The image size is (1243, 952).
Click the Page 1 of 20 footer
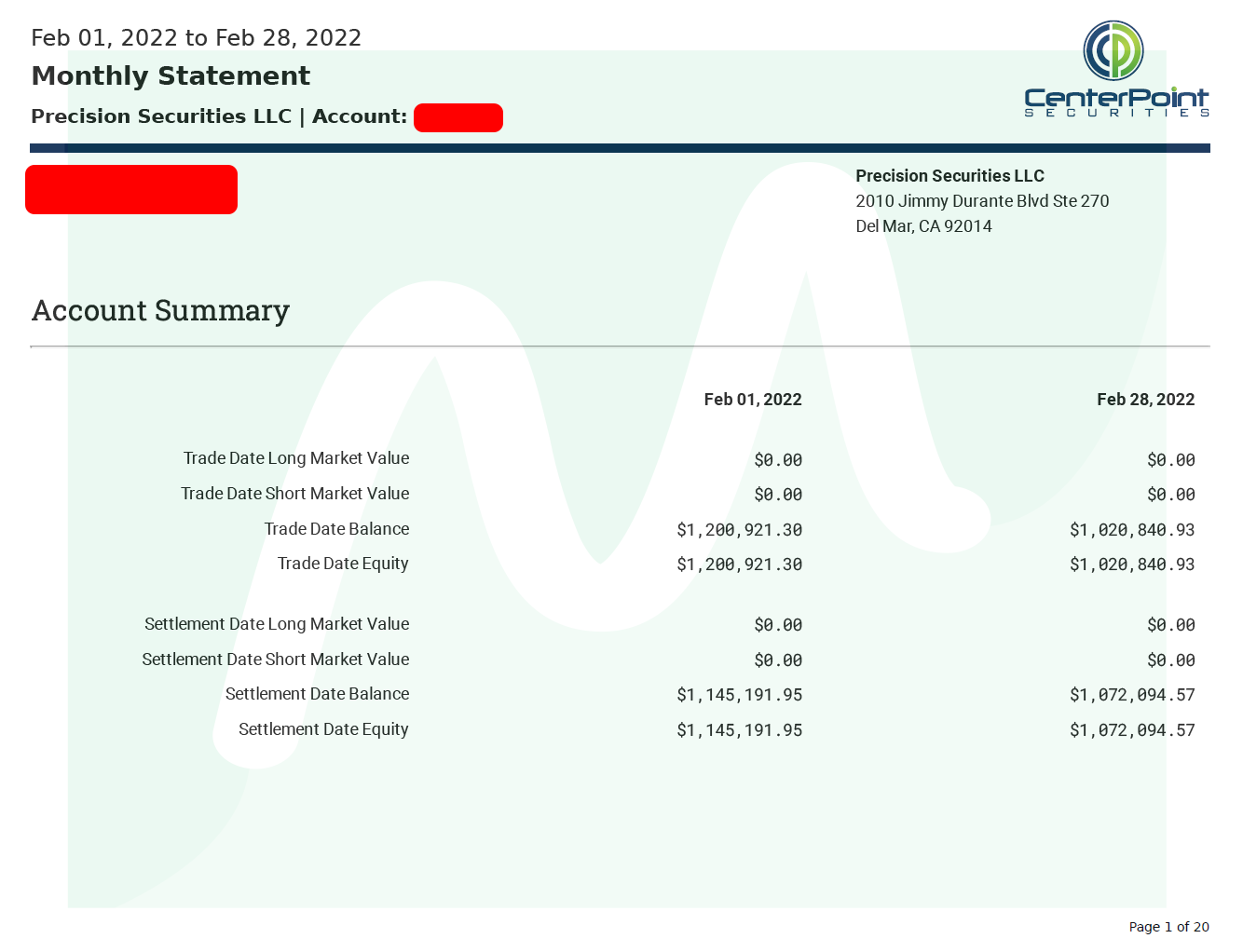pos(1168,927)
